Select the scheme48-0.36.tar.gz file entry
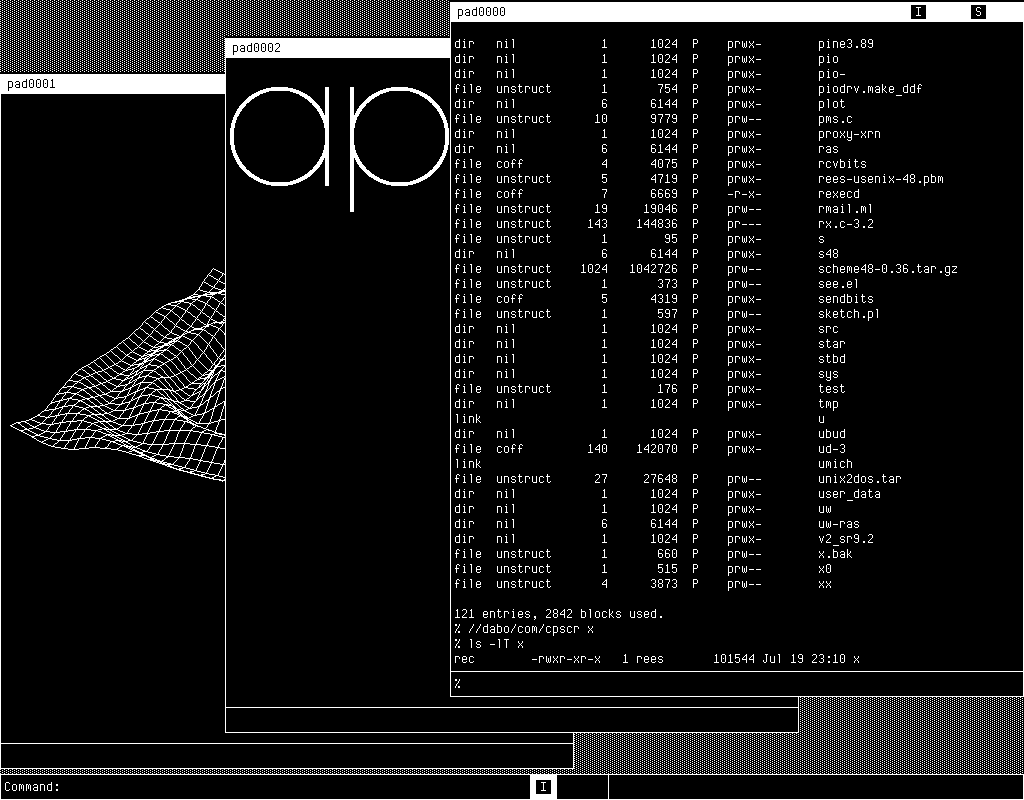The image size is (1024, 800). 887,269
